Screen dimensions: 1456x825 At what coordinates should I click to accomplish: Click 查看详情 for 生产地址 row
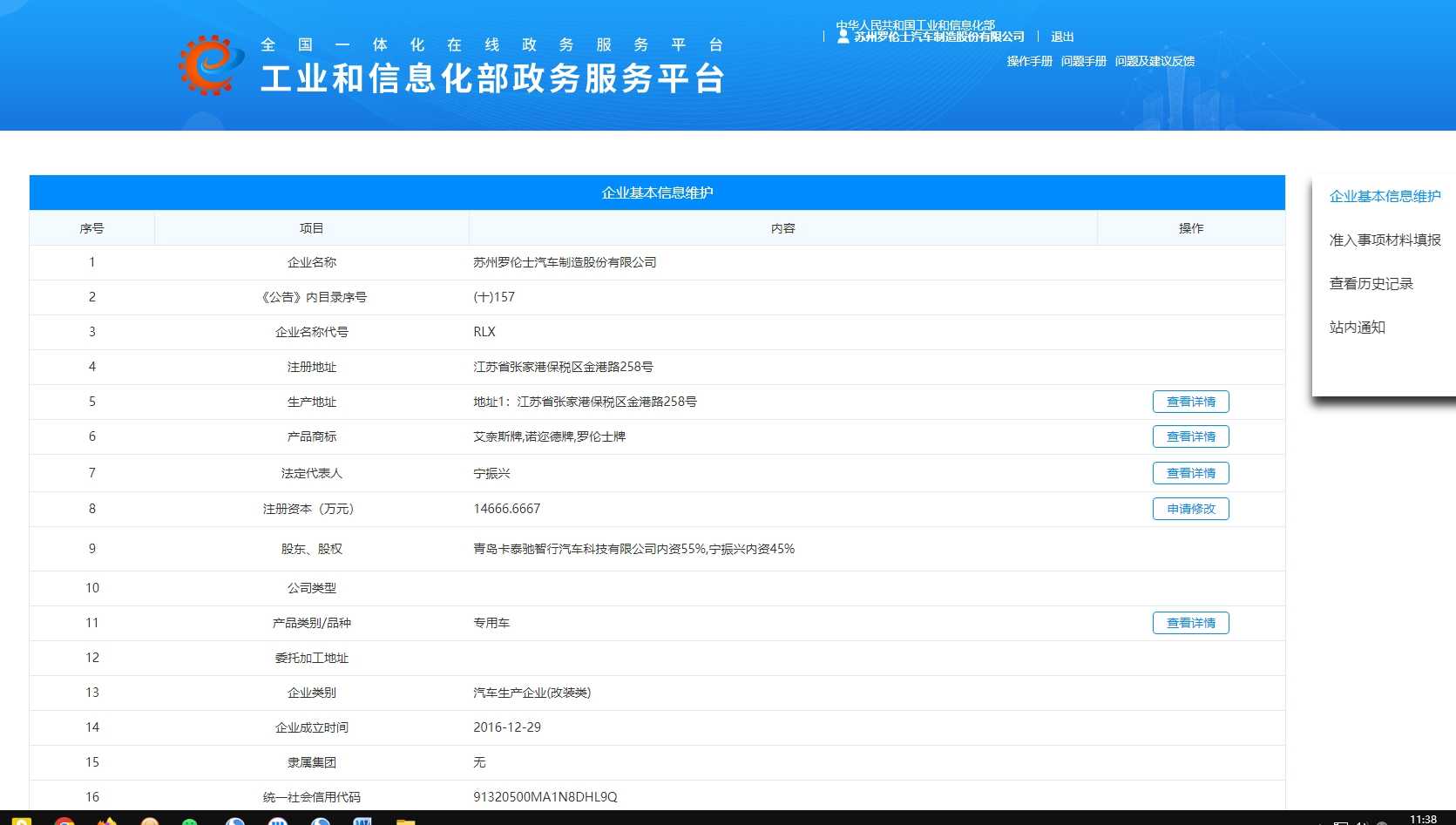(x=1190, y=402)
